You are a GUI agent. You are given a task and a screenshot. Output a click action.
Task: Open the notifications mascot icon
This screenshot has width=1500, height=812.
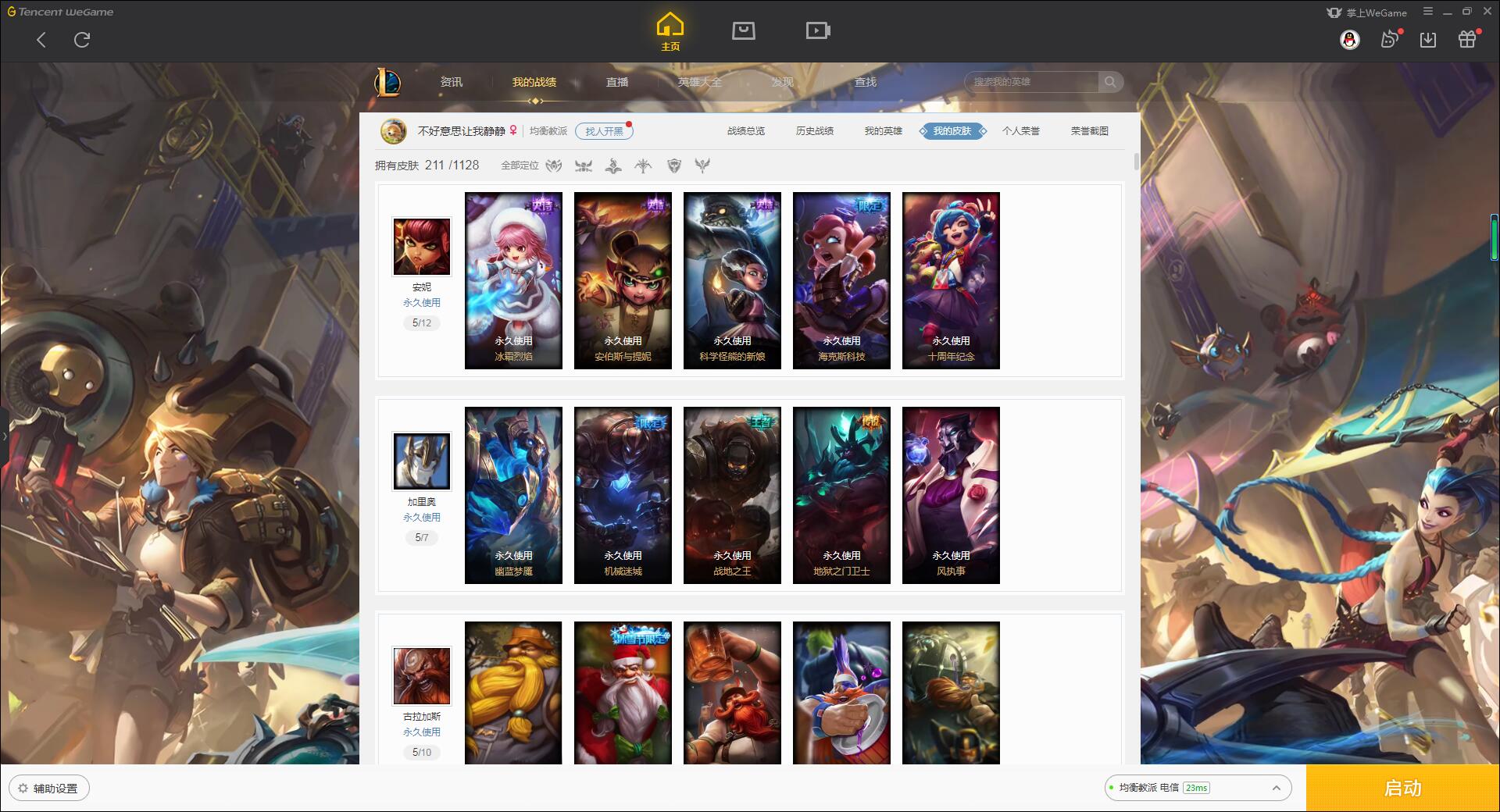(1391, 39)
